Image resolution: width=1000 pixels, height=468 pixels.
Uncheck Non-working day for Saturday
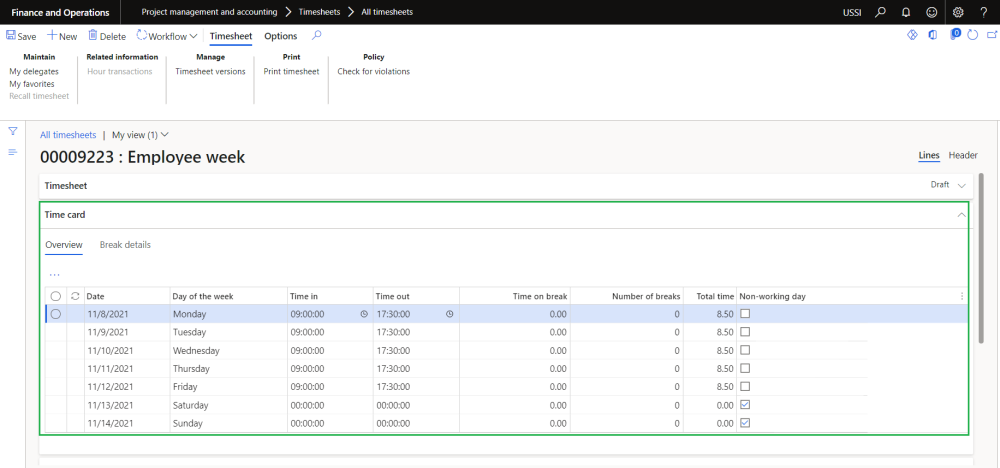click(745, 405)
